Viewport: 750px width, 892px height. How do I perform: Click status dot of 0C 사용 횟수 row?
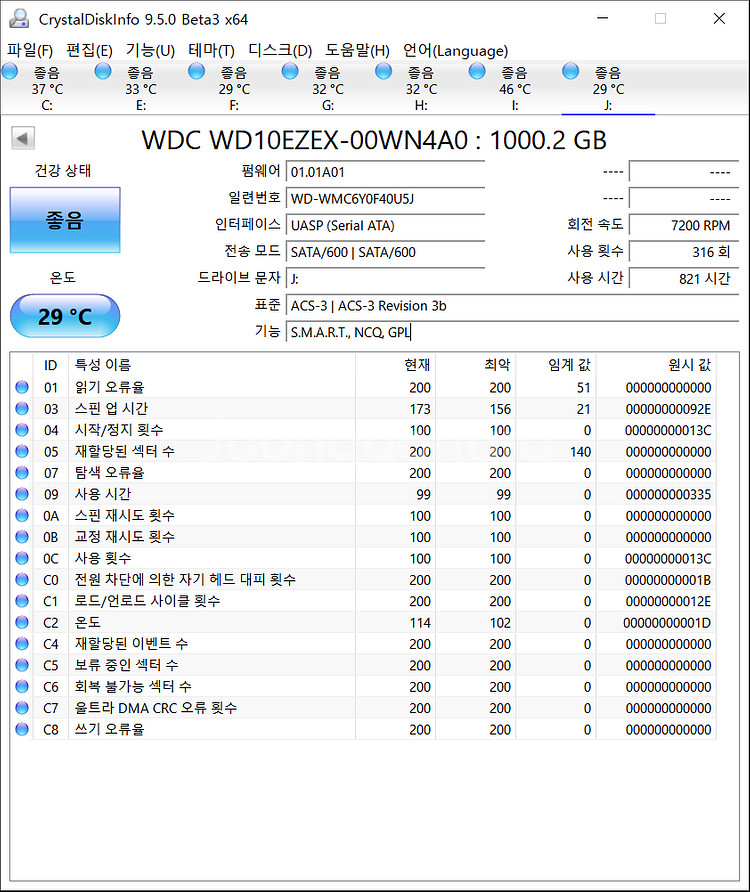click(x=22, y=558)
